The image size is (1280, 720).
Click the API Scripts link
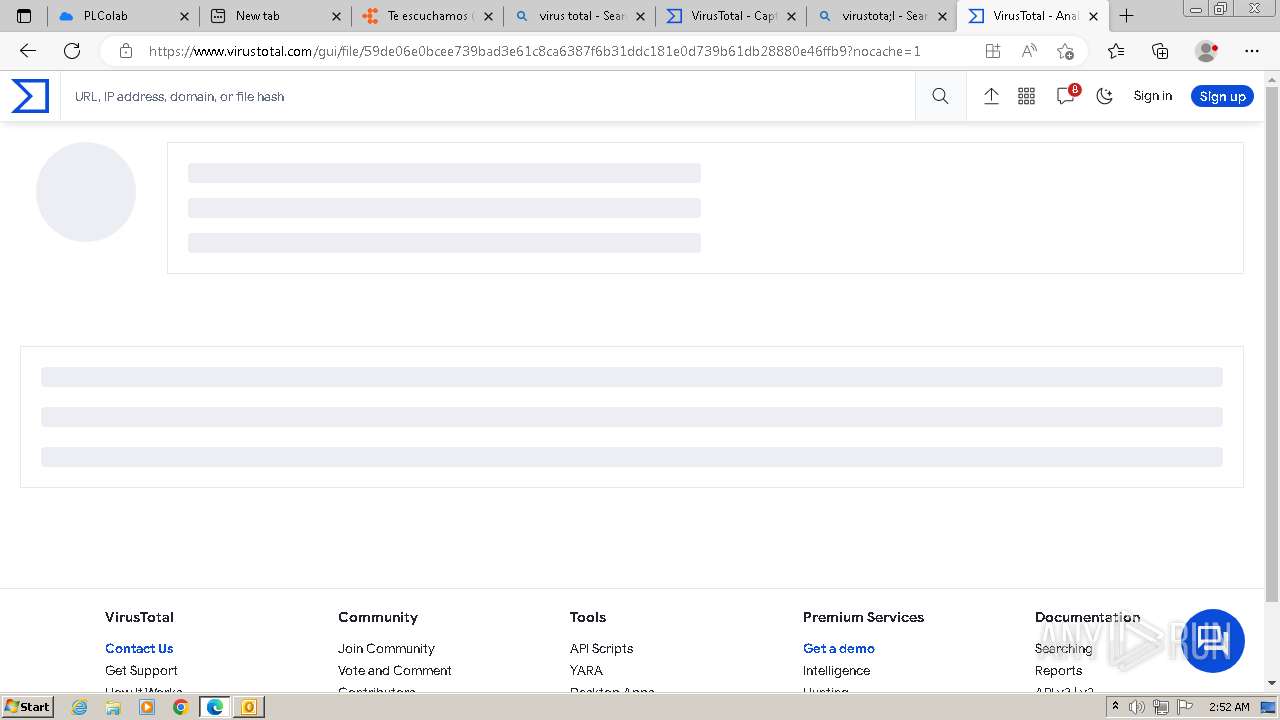coord(601,648)
